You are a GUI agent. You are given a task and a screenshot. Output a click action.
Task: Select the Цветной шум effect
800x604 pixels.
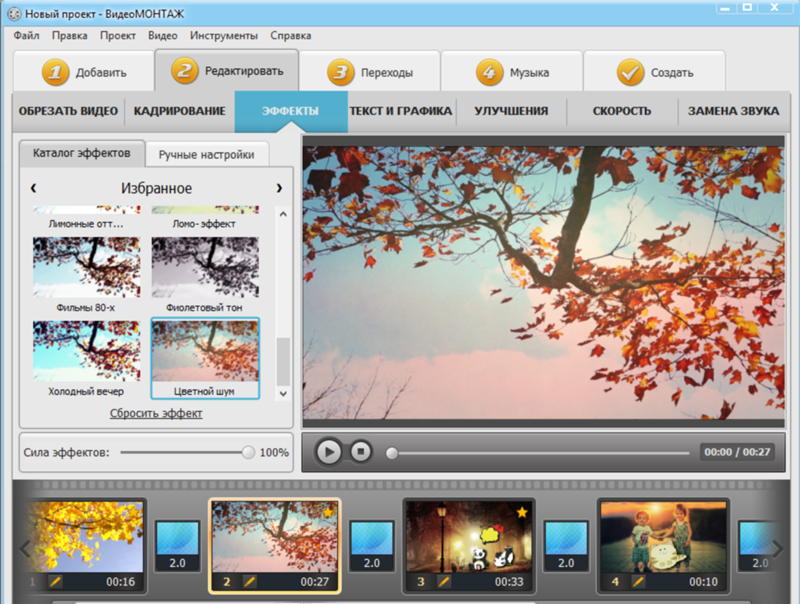click(x=205, y=359)
